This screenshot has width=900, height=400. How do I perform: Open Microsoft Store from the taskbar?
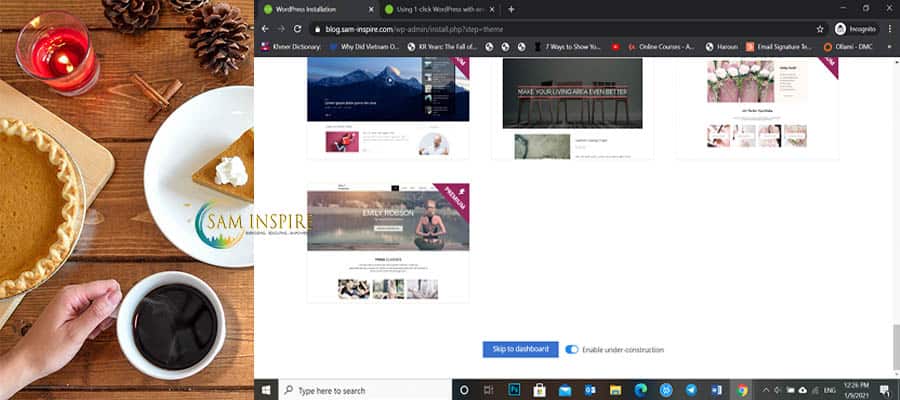pos(539,390)
